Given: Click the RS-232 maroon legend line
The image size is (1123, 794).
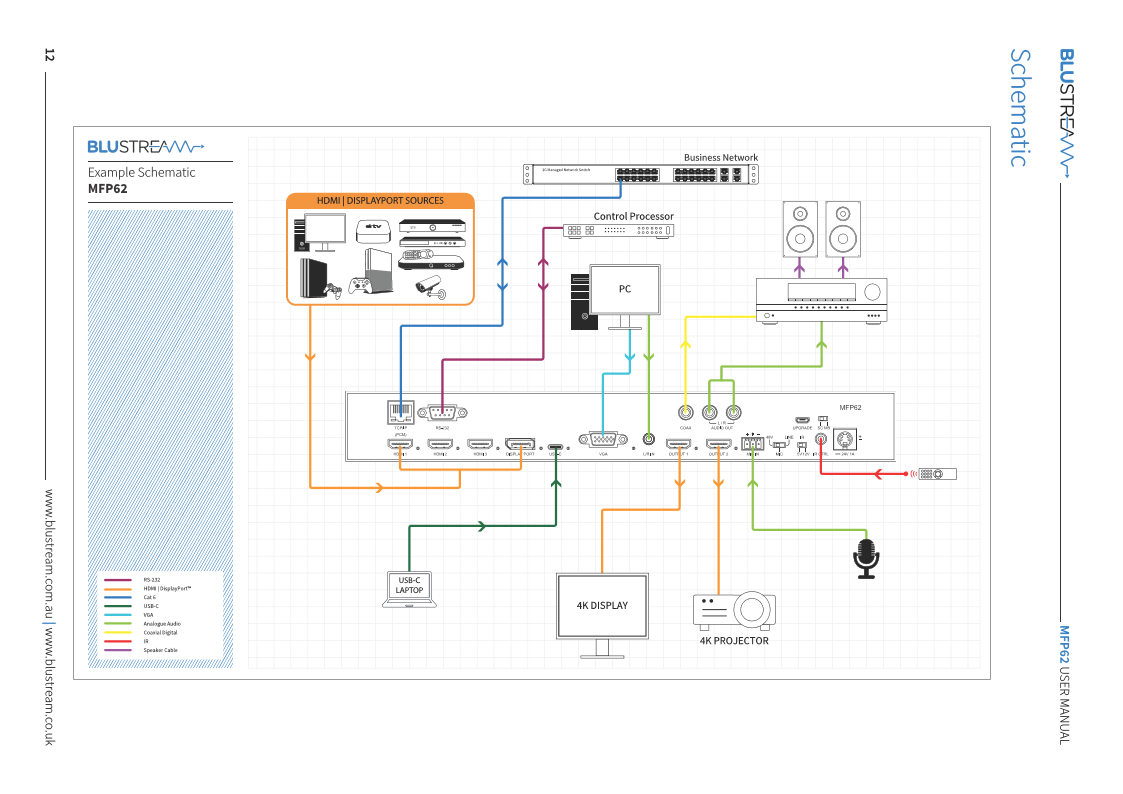Looking at the screenshot, I should pos(117,580).
